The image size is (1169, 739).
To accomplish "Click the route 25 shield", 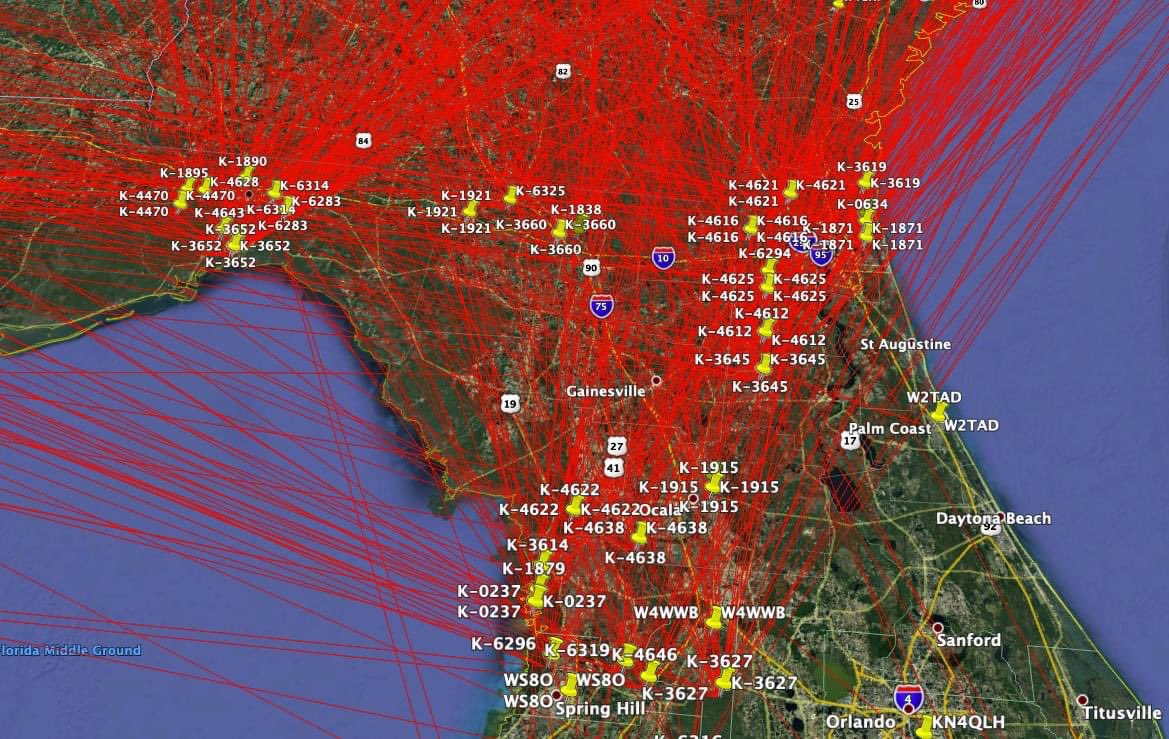I will coord(854,101).
